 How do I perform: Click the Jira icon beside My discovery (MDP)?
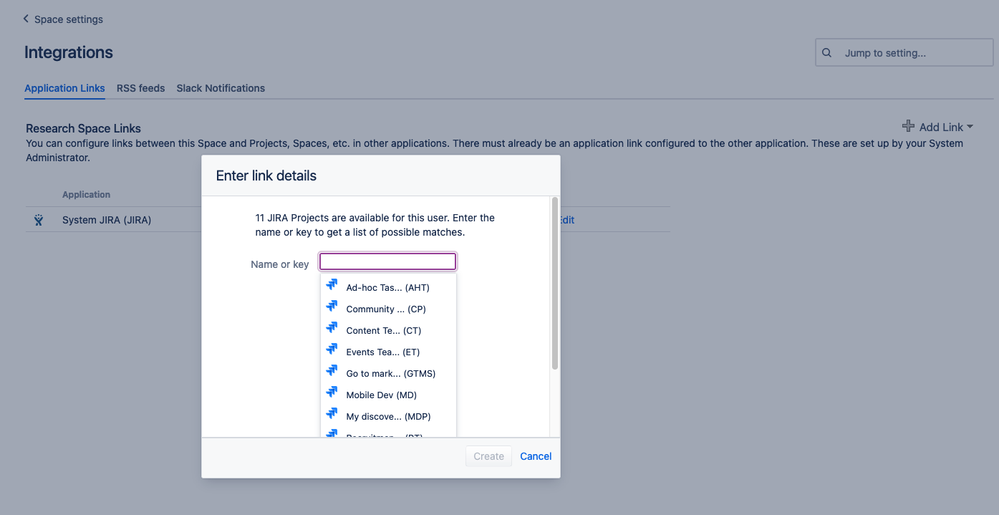pyautogui.click(x=332, y=415)
